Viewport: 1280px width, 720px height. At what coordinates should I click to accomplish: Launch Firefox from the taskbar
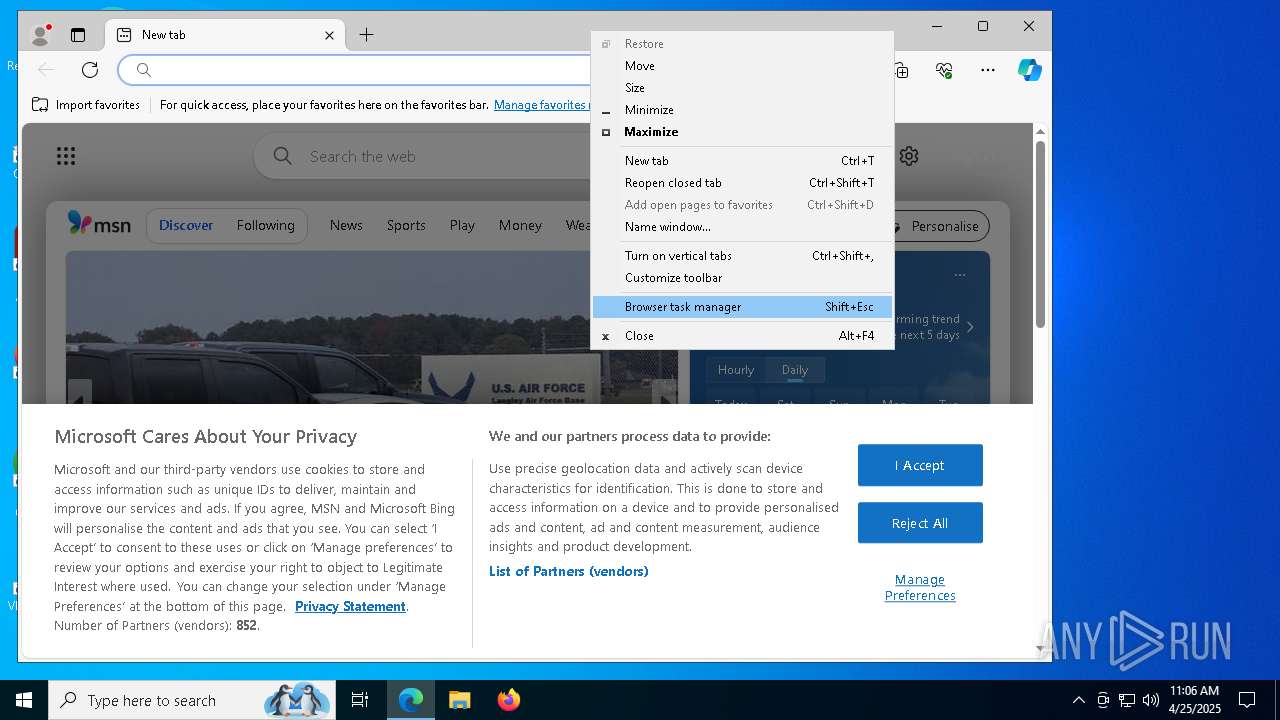point(508,700)
